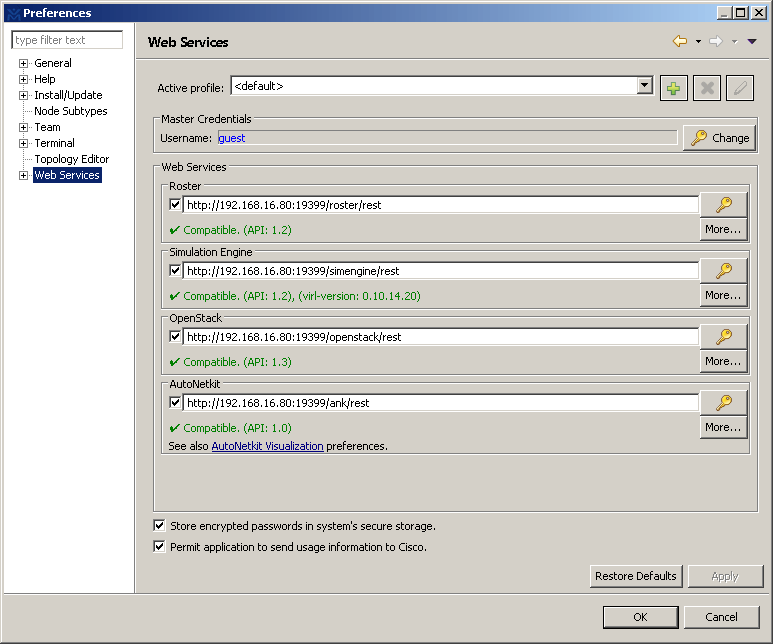773x644 pixels.
Task: Open the Active profile dropdown
Action: (644, 86)
